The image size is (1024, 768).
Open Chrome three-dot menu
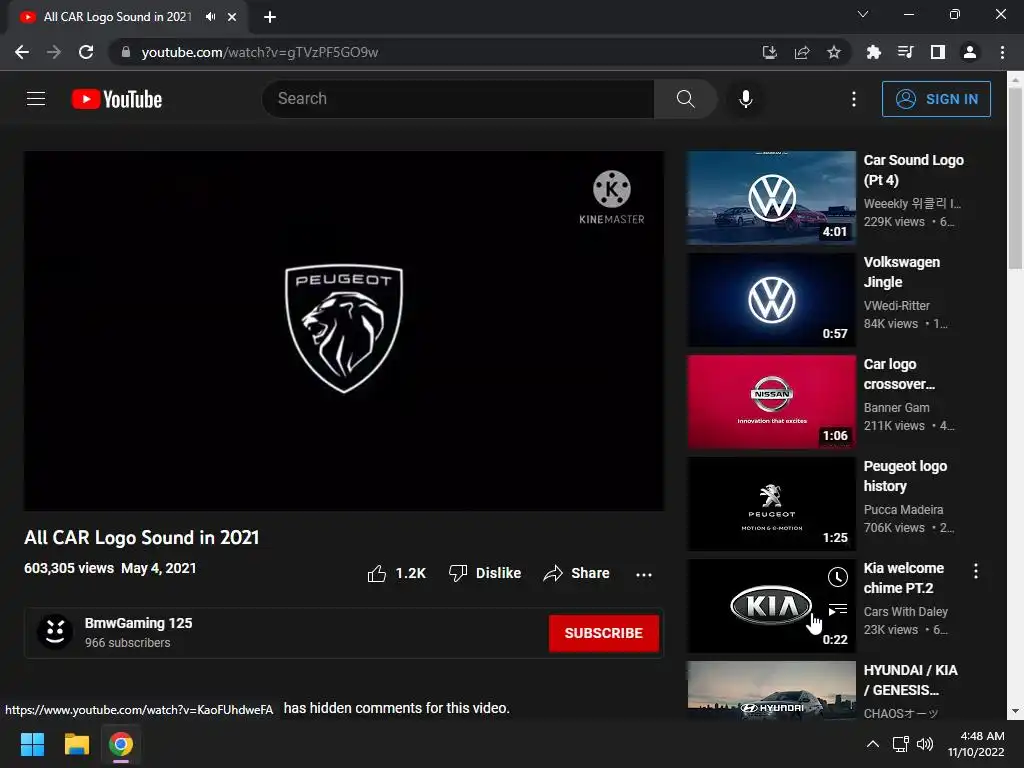[1002, 52]
